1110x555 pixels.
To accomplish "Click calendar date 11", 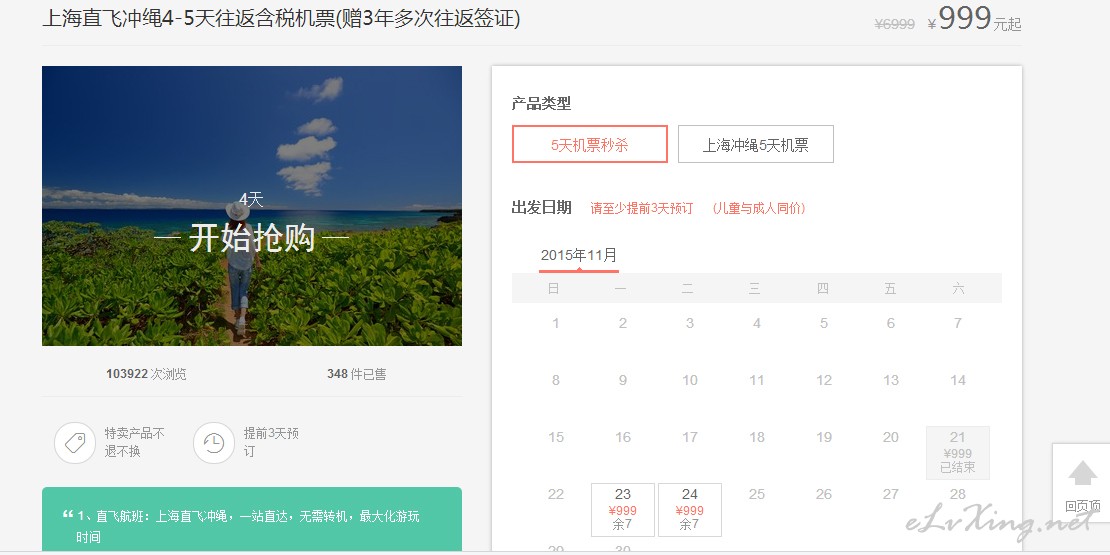I will tap(757, 380).
